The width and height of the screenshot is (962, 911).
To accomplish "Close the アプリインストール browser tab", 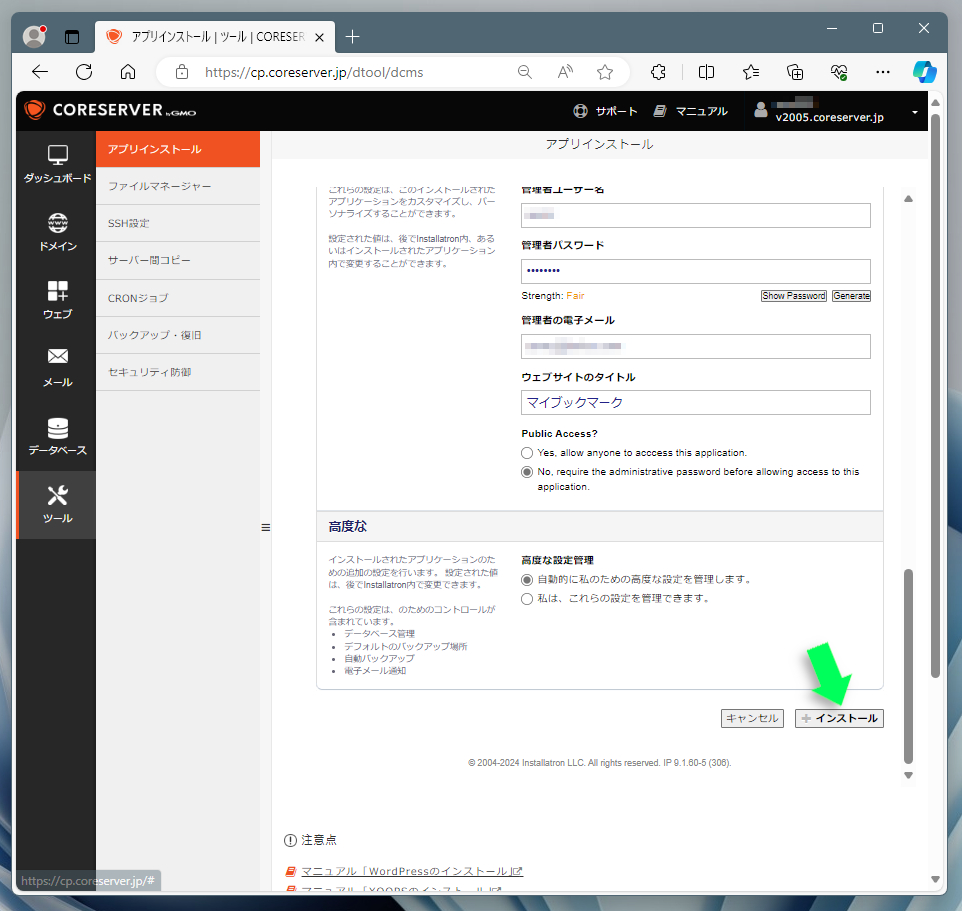I will (319, 37).
